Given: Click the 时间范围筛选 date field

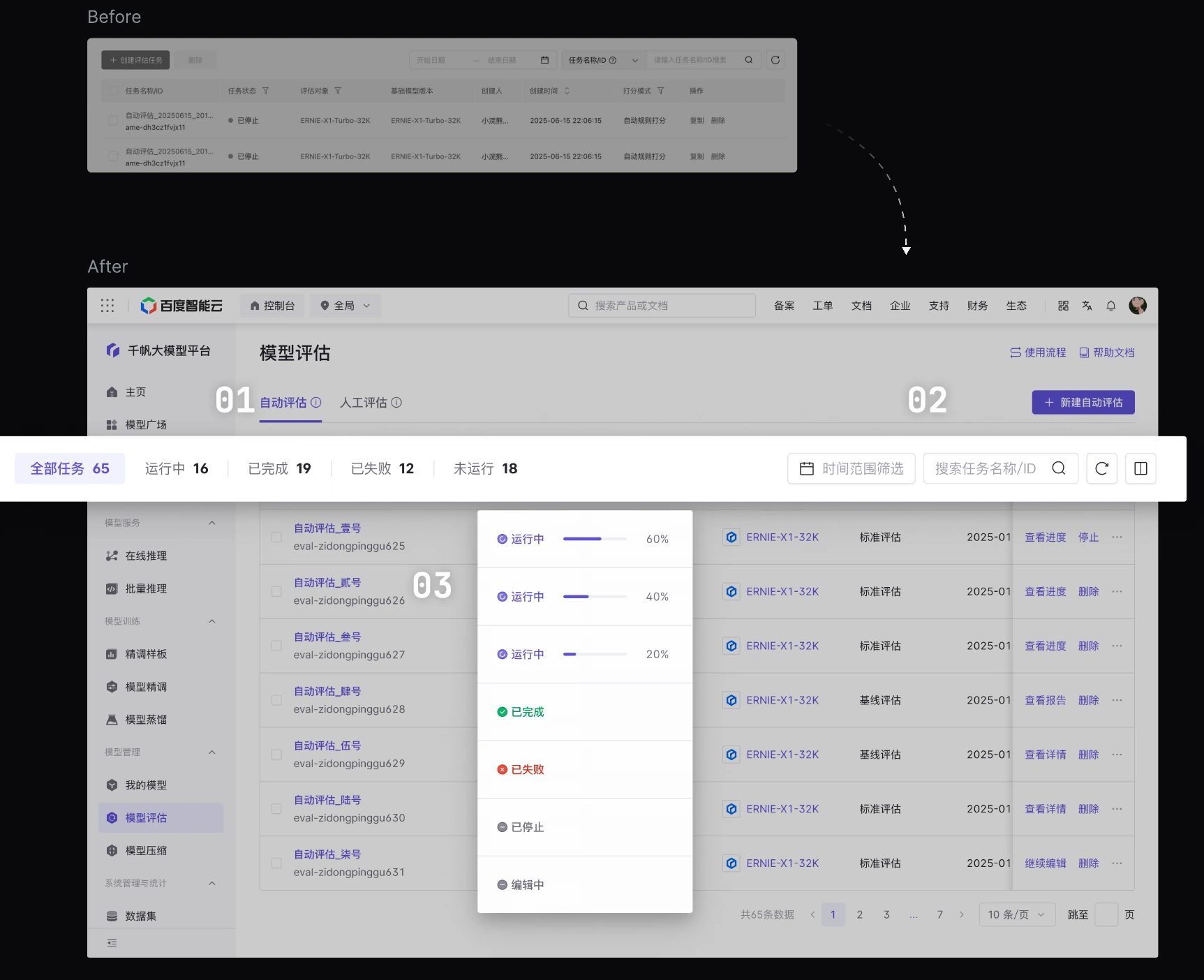Looking at the screenshot, I should point(852,468).
